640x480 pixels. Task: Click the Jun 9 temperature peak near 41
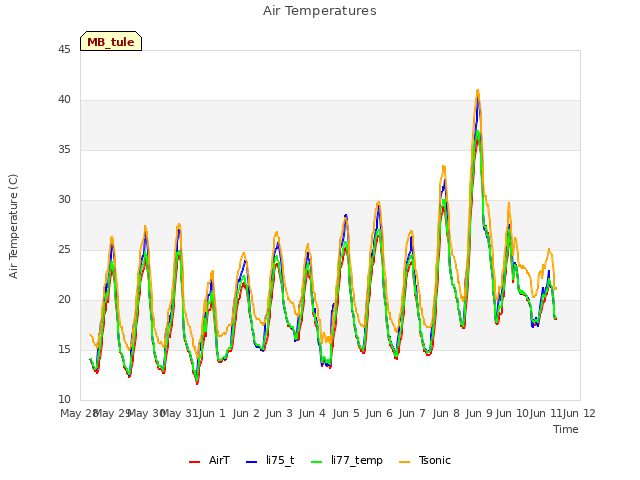478,91
